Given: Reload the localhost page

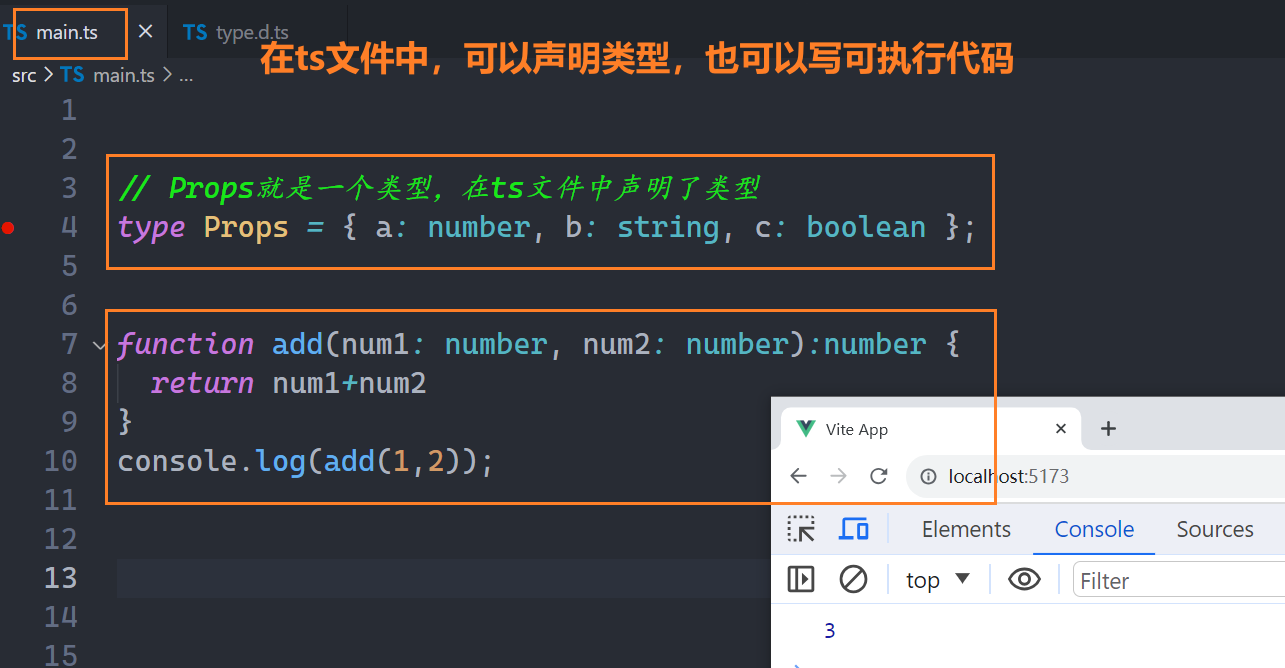Looking at the screenshot, I should coord(879,476).
